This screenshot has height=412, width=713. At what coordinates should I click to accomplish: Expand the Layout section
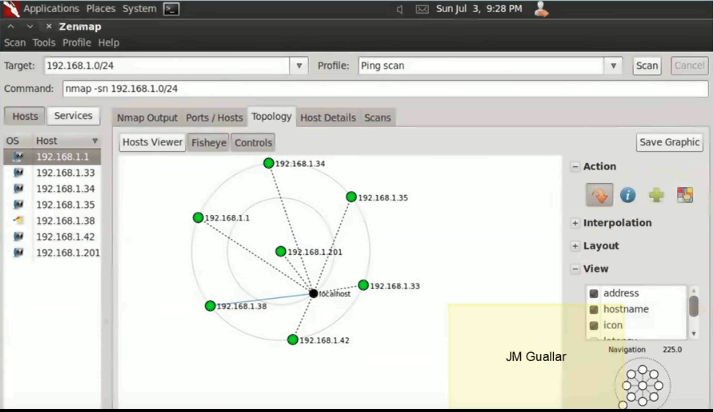point(575,246)
